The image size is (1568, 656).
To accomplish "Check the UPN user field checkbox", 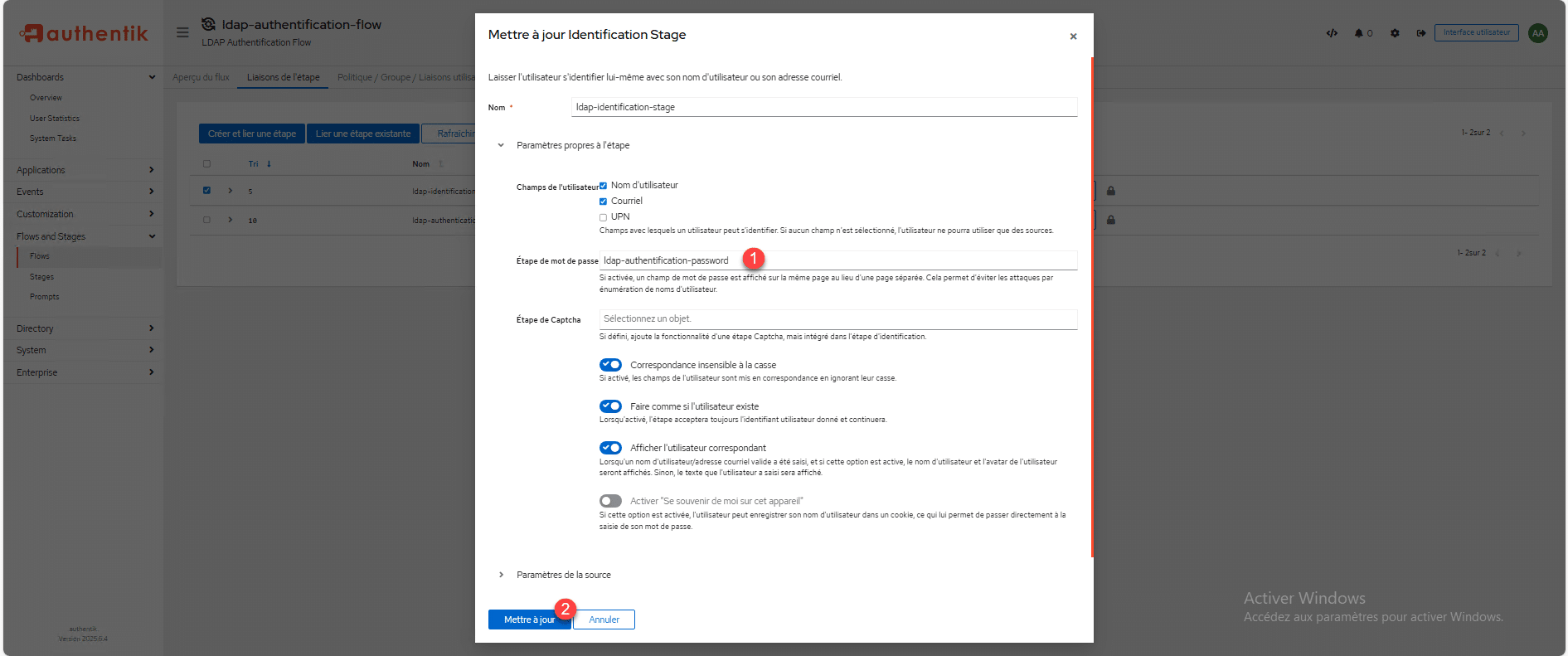I will point(604,217).
